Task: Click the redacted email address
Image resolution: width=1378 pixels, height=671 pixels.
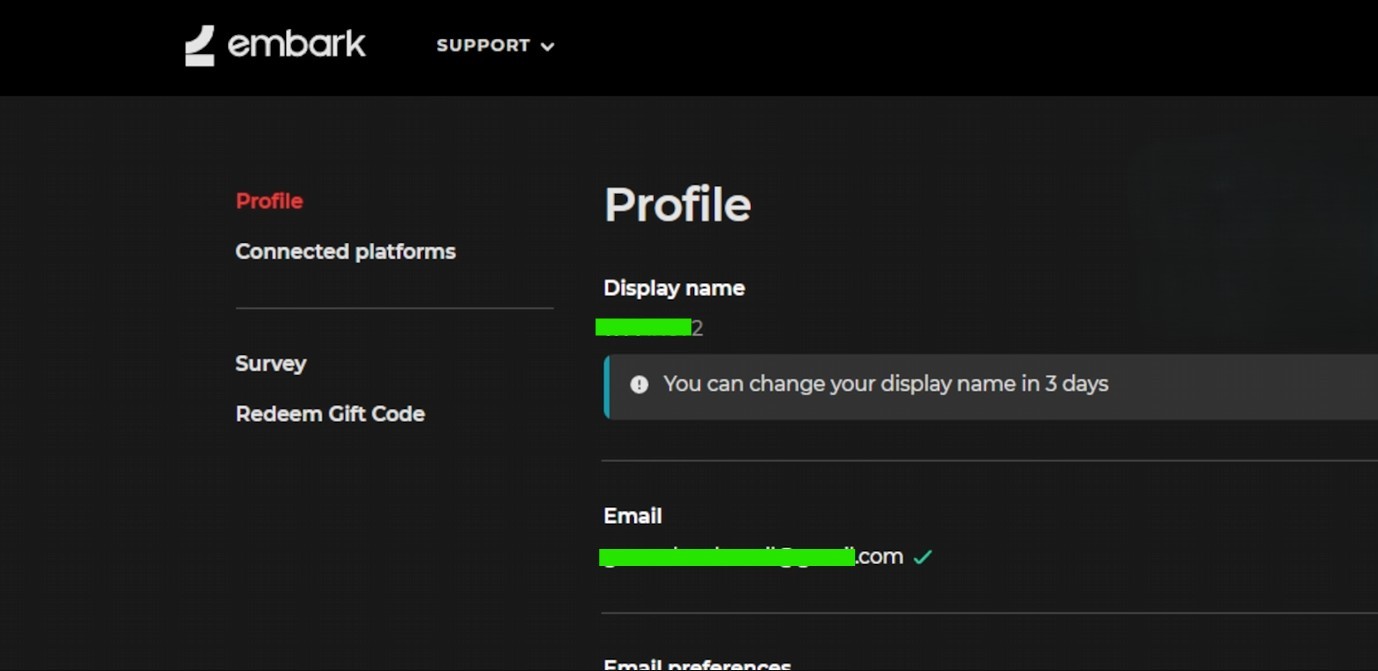Action: (751, 557)
